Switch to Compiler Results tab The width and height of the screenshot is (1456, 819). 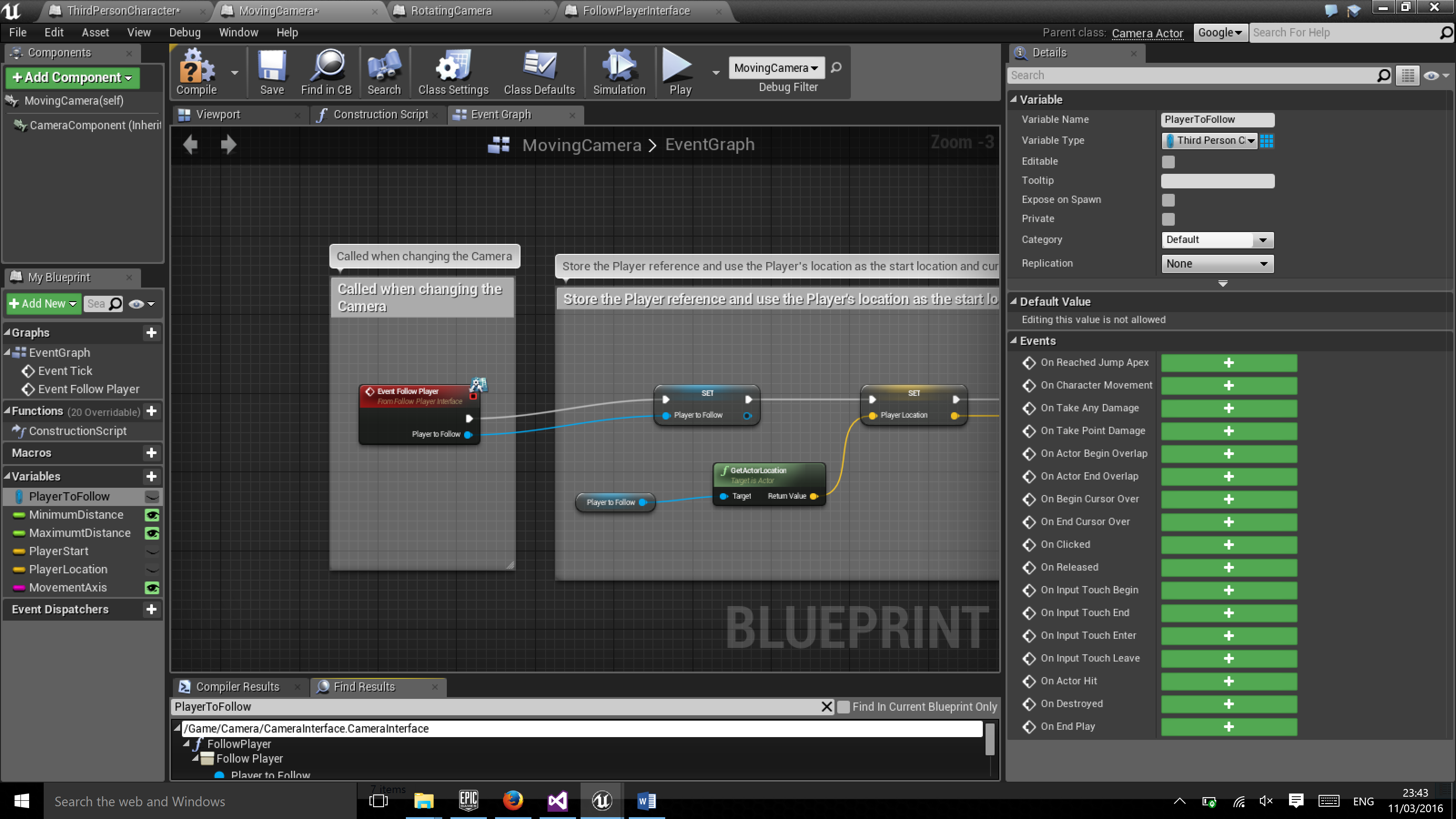pos(238,687)
